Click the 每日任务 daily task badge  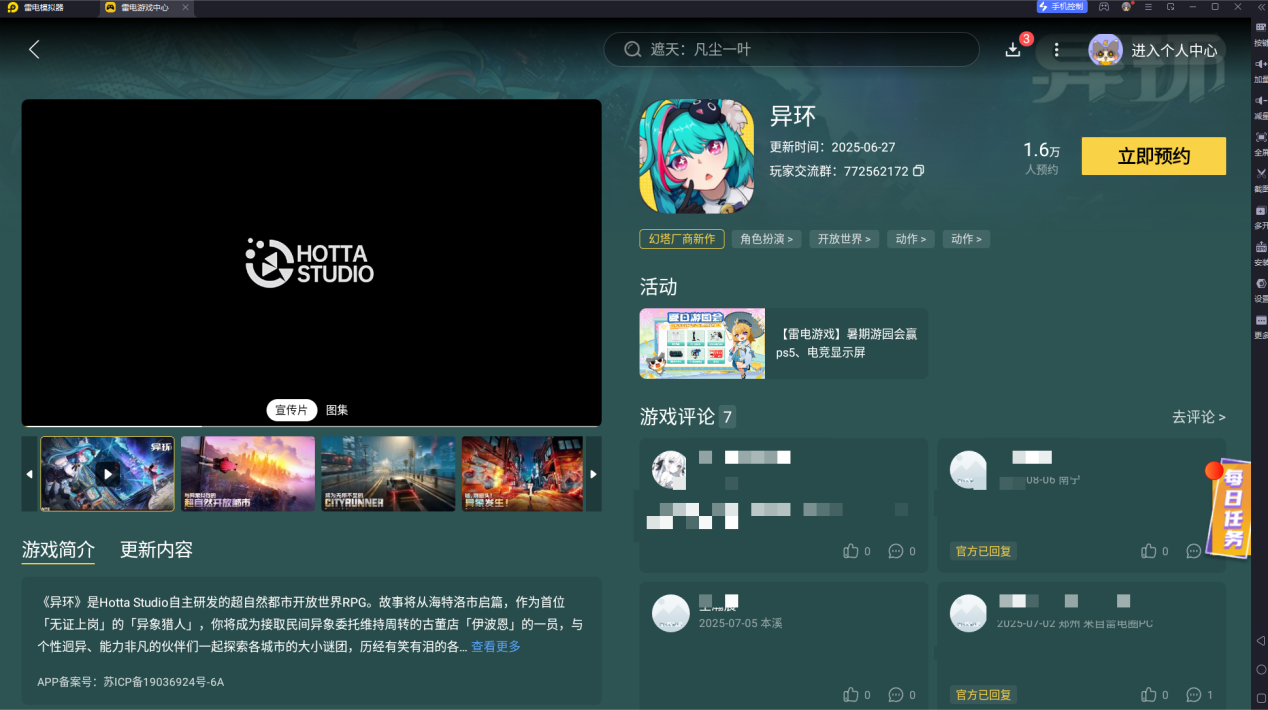coord(1228,509)
